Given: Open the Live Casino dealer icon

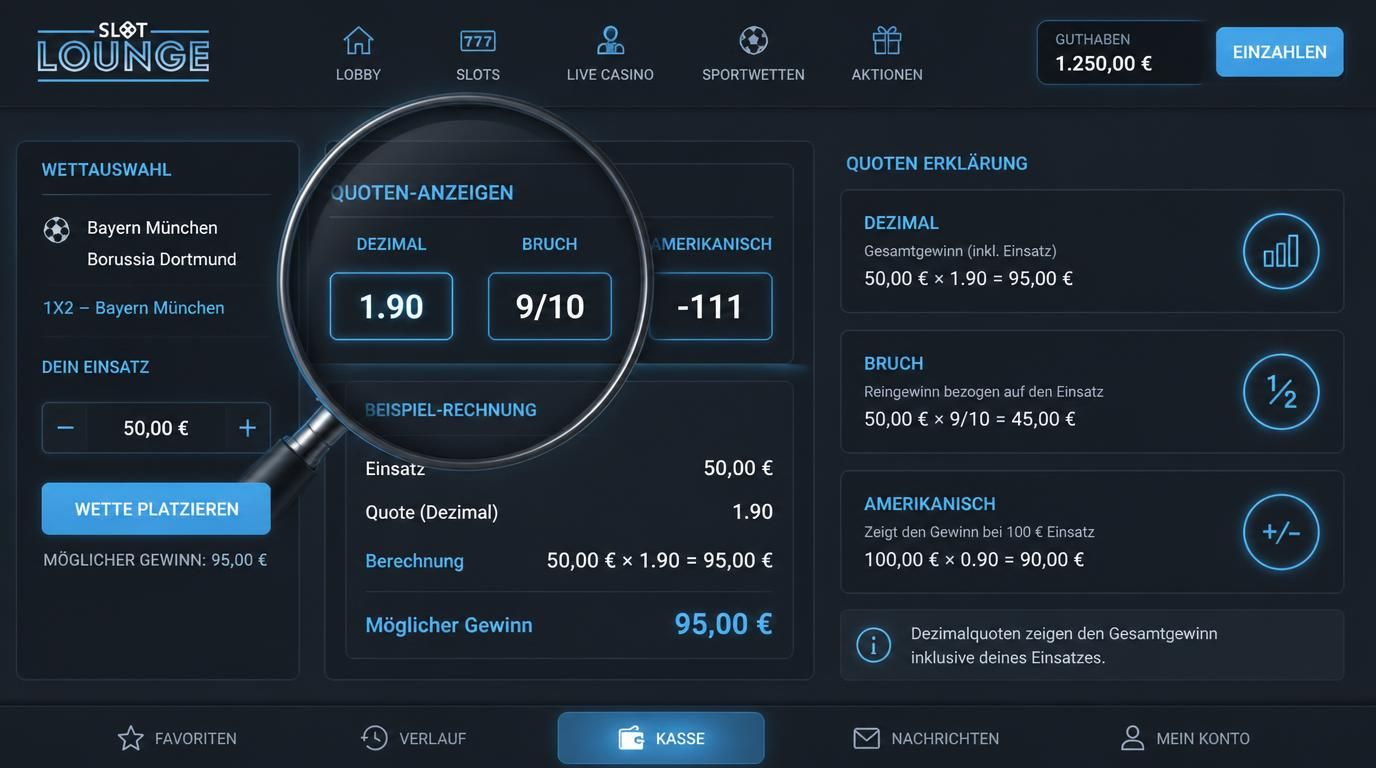Looking at the screenshot, I should [610, 41].
